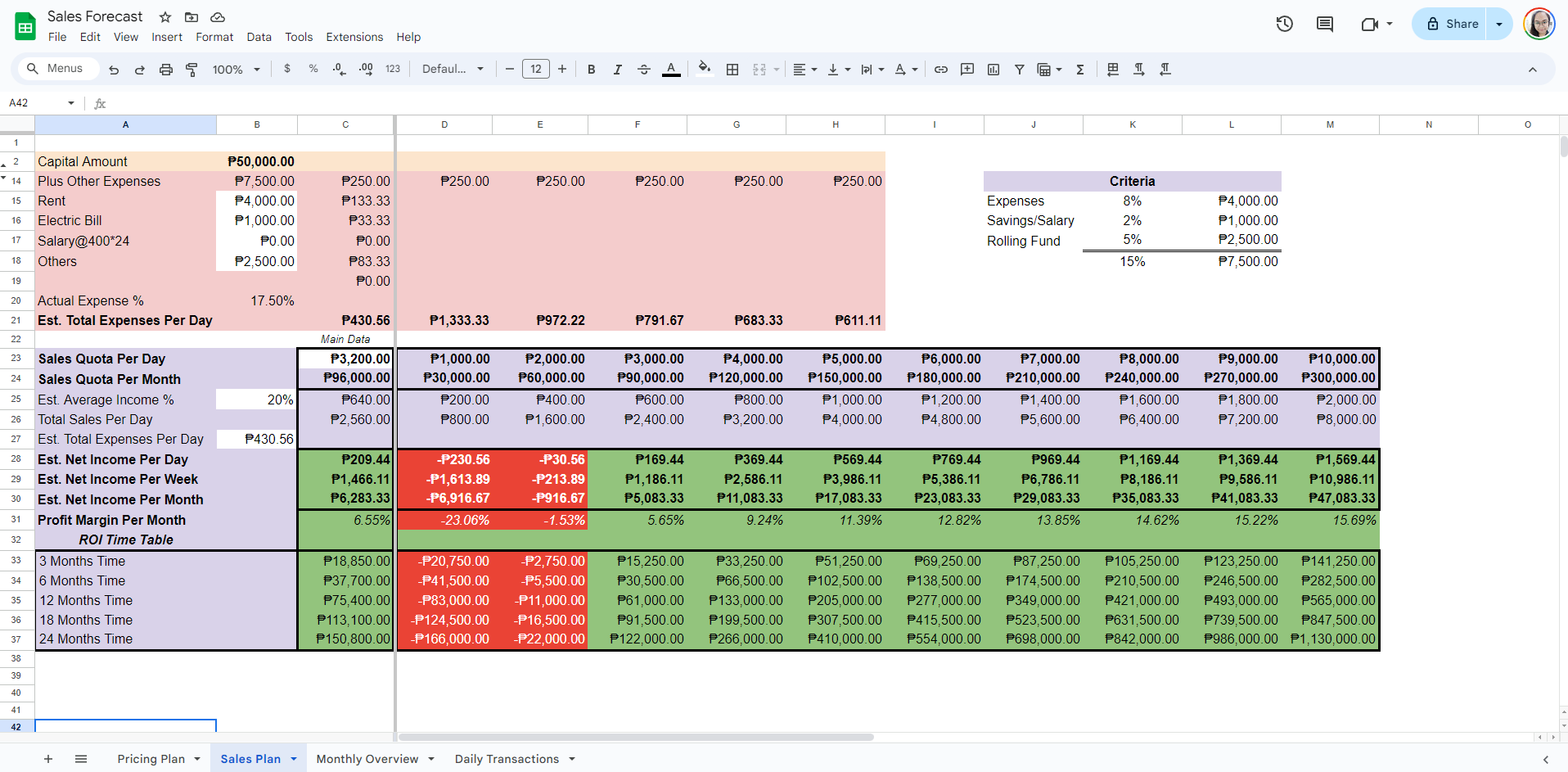Apply currency format to selection
The height and width of the screenshot is (772, 1568).
(x=286, y=69)
